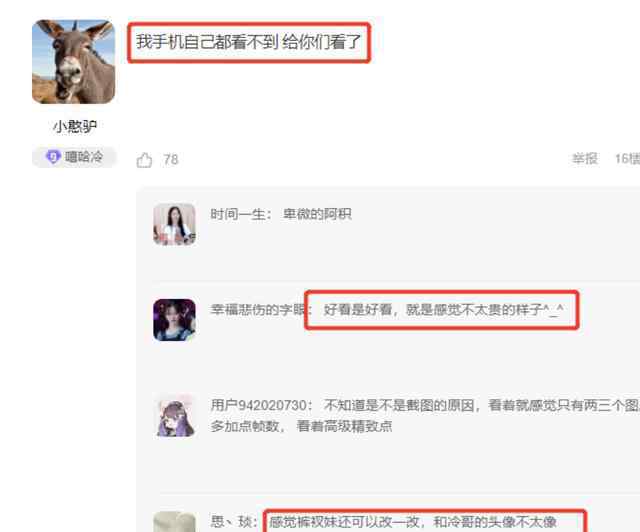Click the reply mentioning 冷哥的头像
The width and height of the screenshot is (640, 532).
point(413,521)
